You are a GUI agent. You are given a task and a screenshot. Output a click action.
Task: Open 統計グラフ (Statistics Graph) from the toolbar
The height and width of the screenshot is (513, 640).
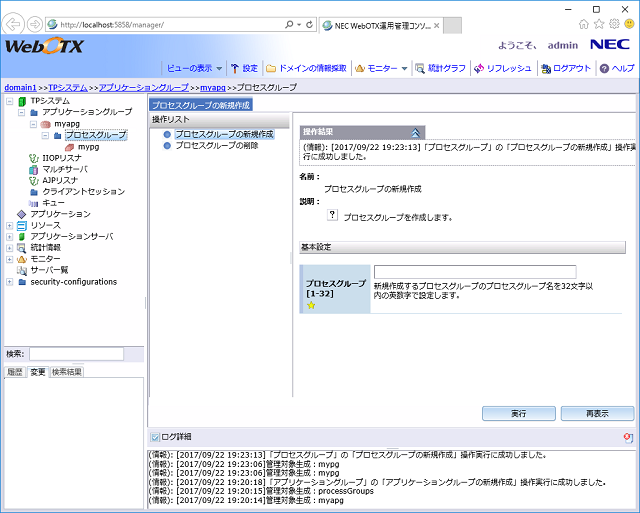tap(421, 68)
